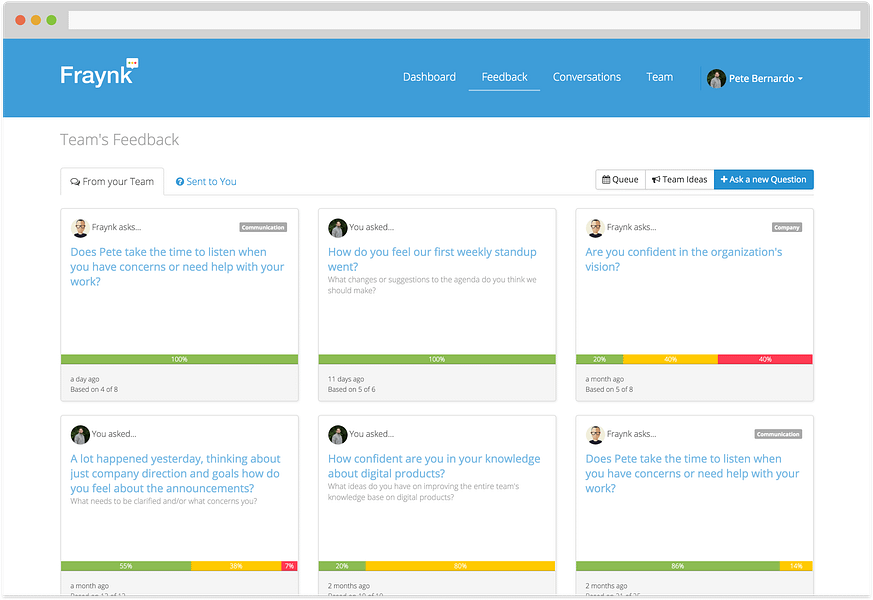Click 'Based on 4 of 8' text
Viewport: 873px width, 600px height.
click(94, 389)
